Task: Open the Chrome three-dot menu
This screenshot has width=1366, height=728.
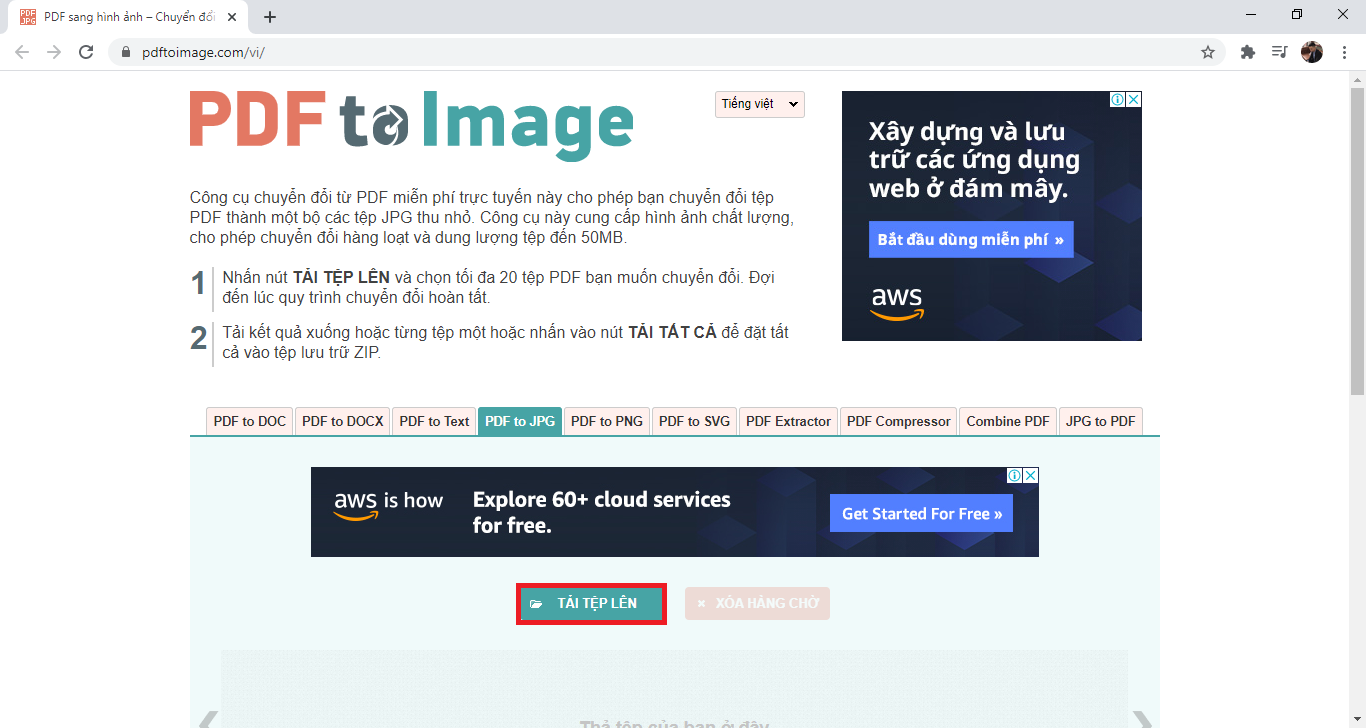Action: point(1343,52)
